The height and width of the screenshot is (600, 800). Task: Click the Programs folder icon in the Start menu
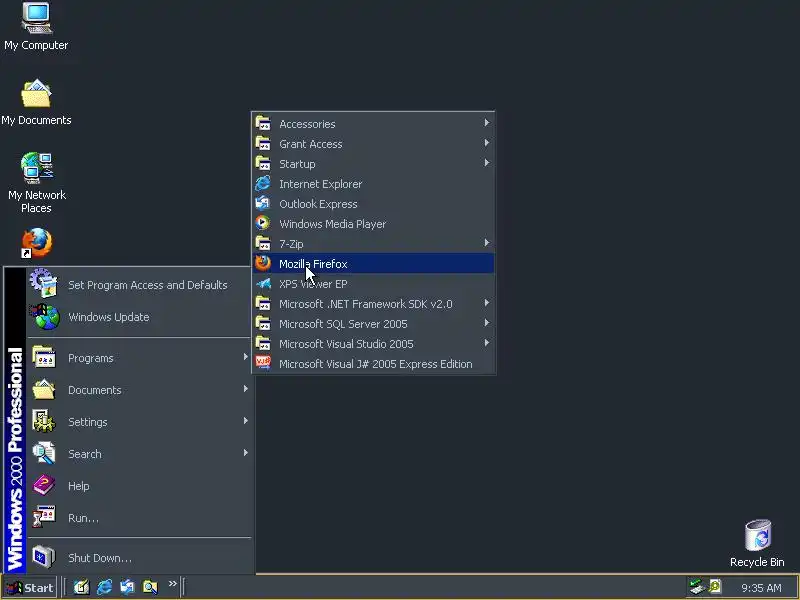(x=44, y=357)
